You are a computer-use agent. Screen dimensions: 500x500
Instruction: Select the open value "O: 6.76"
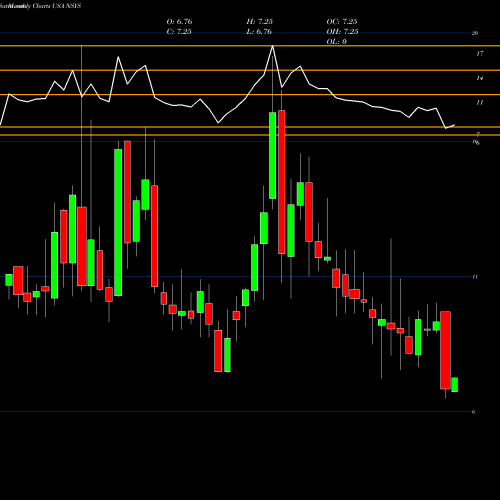[x=179, y=22]
